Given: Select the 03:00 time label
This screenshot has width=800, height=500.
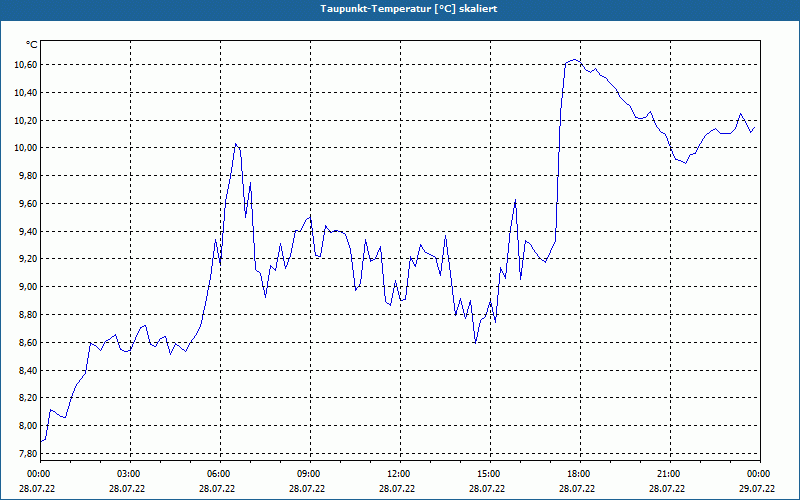Looking at the screenshot, I should tap(128, 474).
